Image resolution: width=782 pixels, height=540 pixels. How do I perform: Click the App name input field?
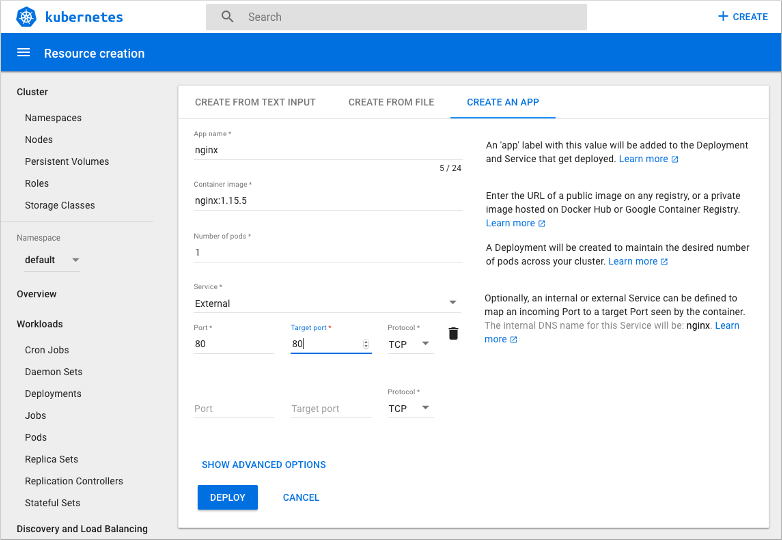(327, 150)
